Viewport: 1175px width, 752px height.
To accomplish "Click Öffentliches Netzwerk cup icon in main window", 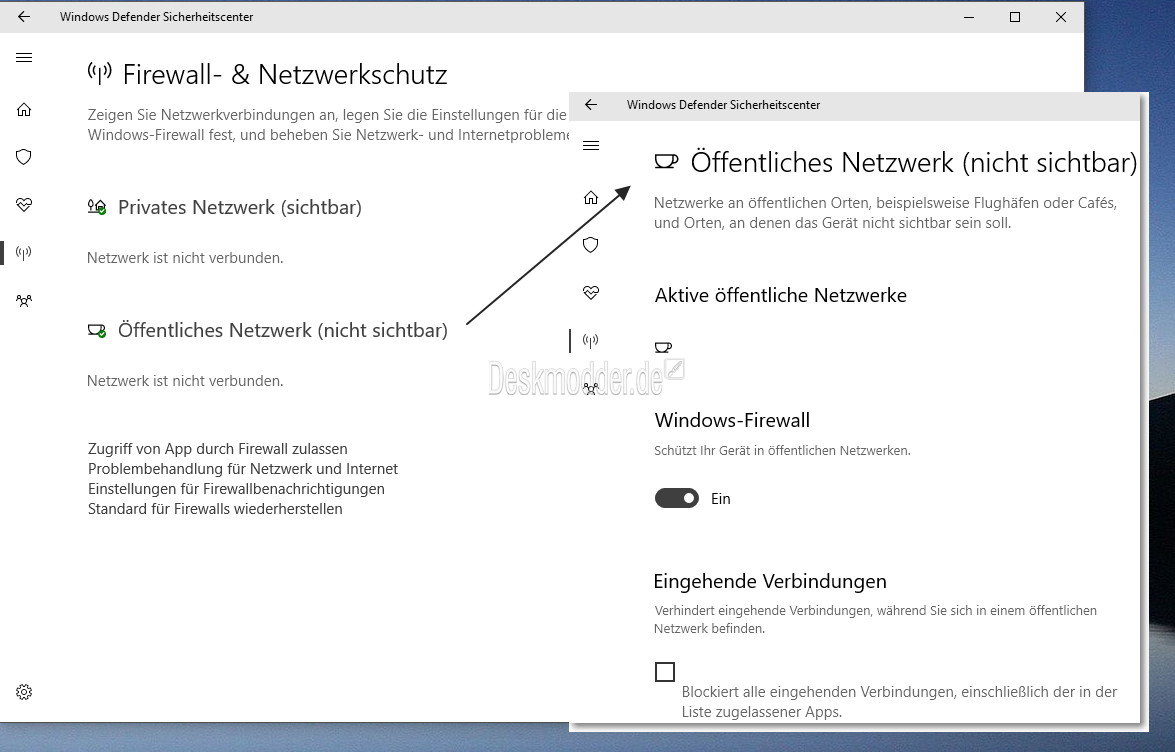I will coord(97,330).
